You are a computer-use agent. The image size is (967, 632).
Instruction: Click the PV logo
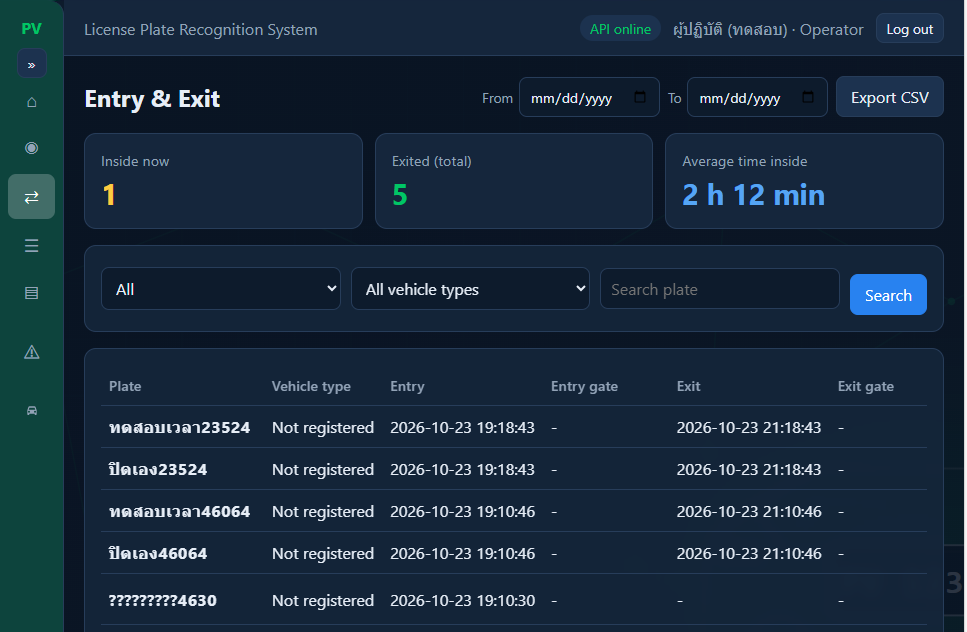[x=31, y=28]
